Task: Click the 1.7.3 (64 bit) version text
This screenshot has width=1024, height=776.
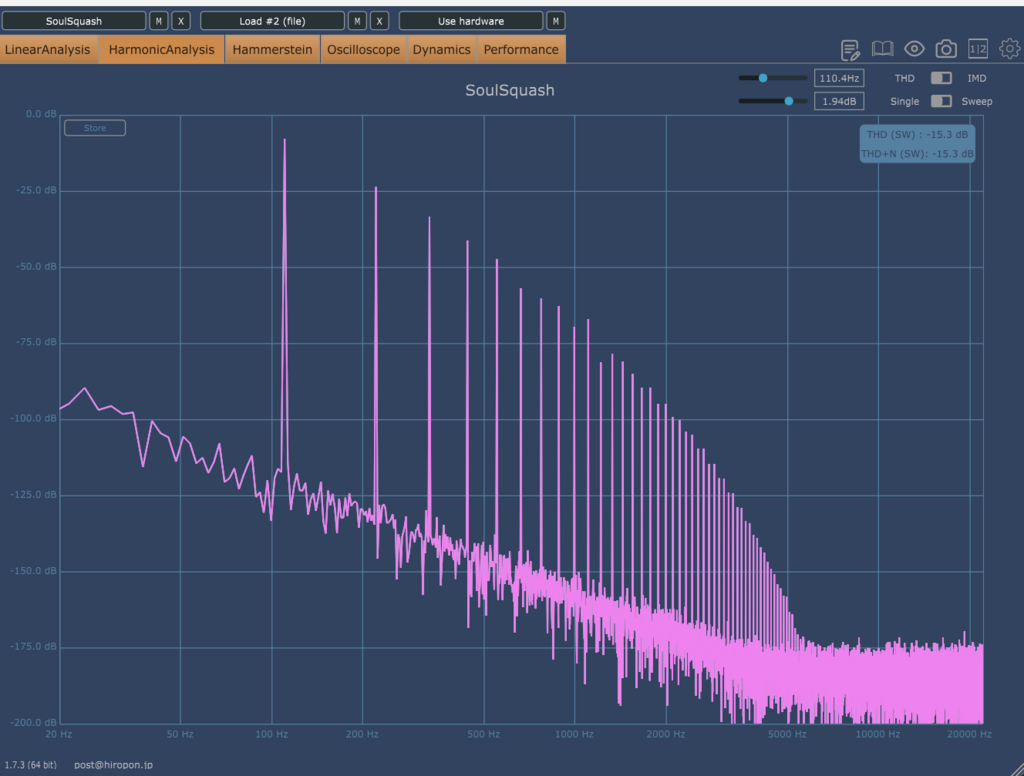Action: pyautogui.click(x=31, y=764)
